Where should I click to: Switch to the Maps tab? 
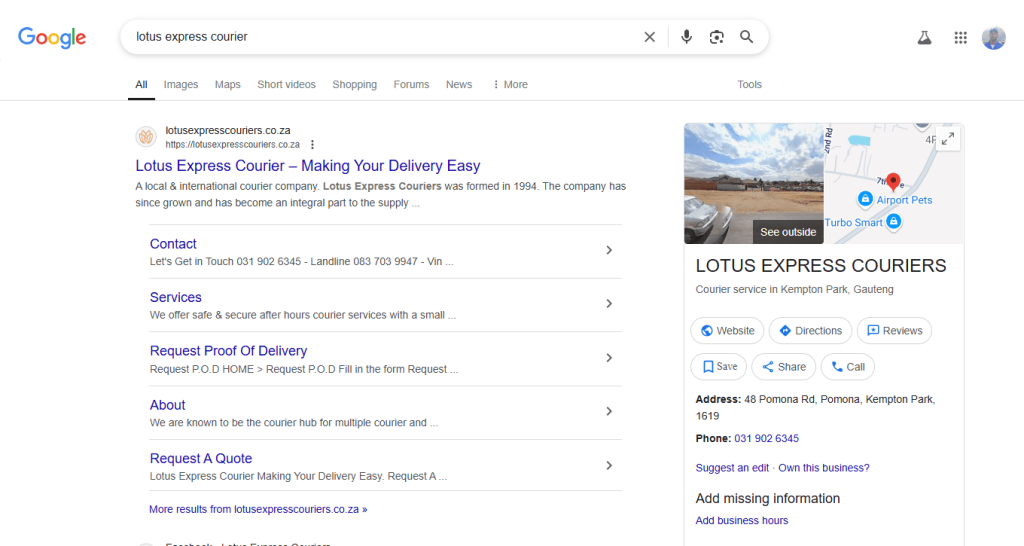click(227, 84)
